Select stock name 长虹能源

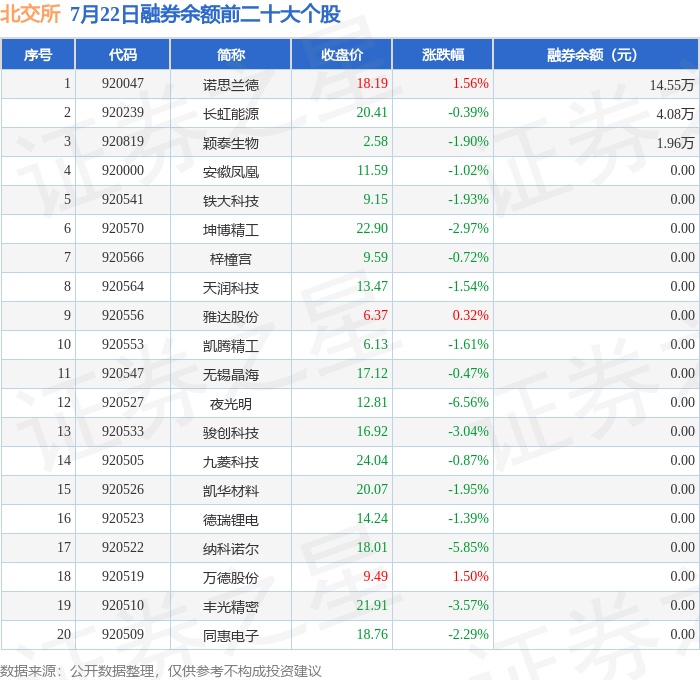(x=231, y=113)
